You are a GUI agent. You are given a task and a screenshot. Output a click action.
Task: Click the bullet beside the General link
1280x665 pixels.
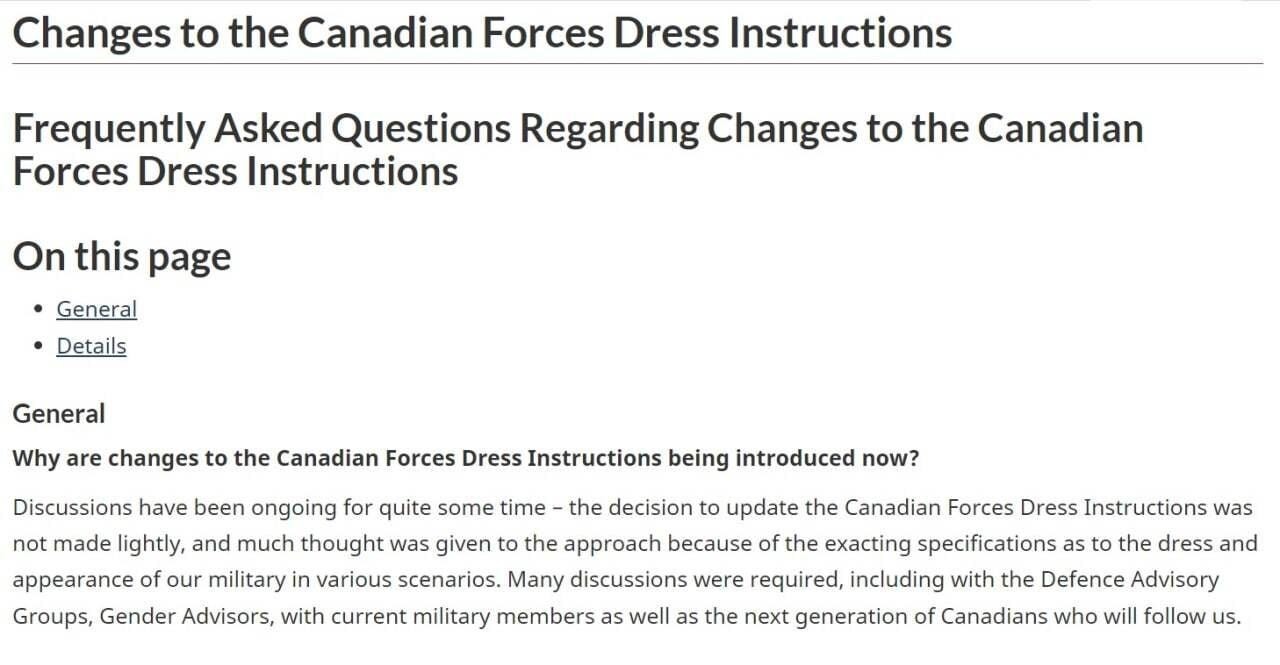(38, 310)
